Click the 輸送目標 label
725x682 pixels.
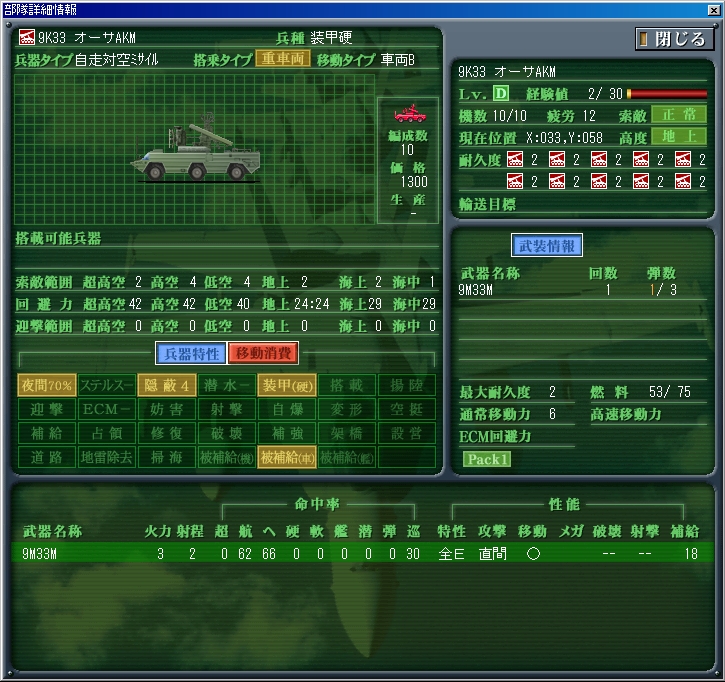487,204
